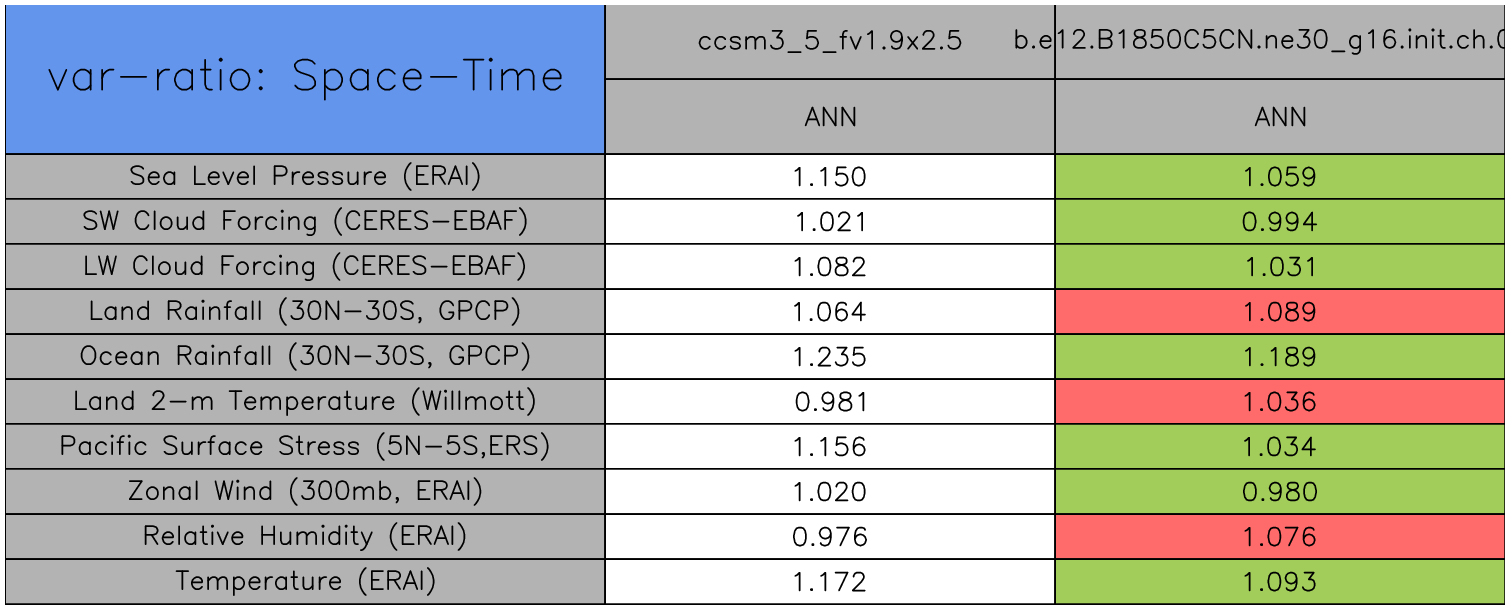This screenshot has width=1510, height=610.
Task: Click the LW Cloud Forcing (CERES-EBAF) label
Action: tap(305, 267)
